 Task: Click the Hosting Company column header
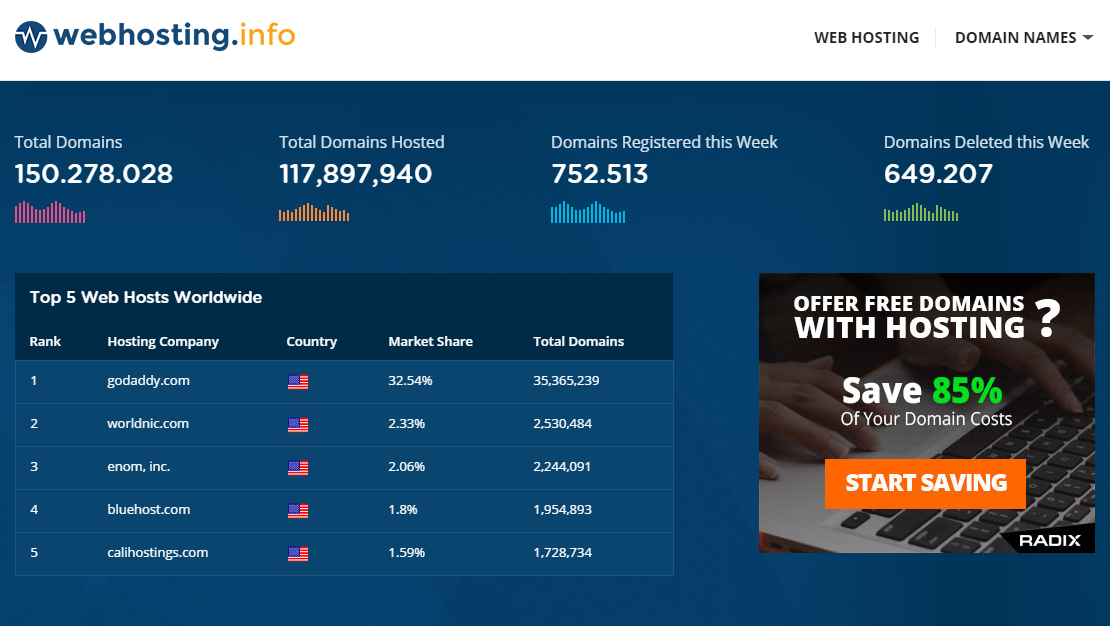[163, 342]
